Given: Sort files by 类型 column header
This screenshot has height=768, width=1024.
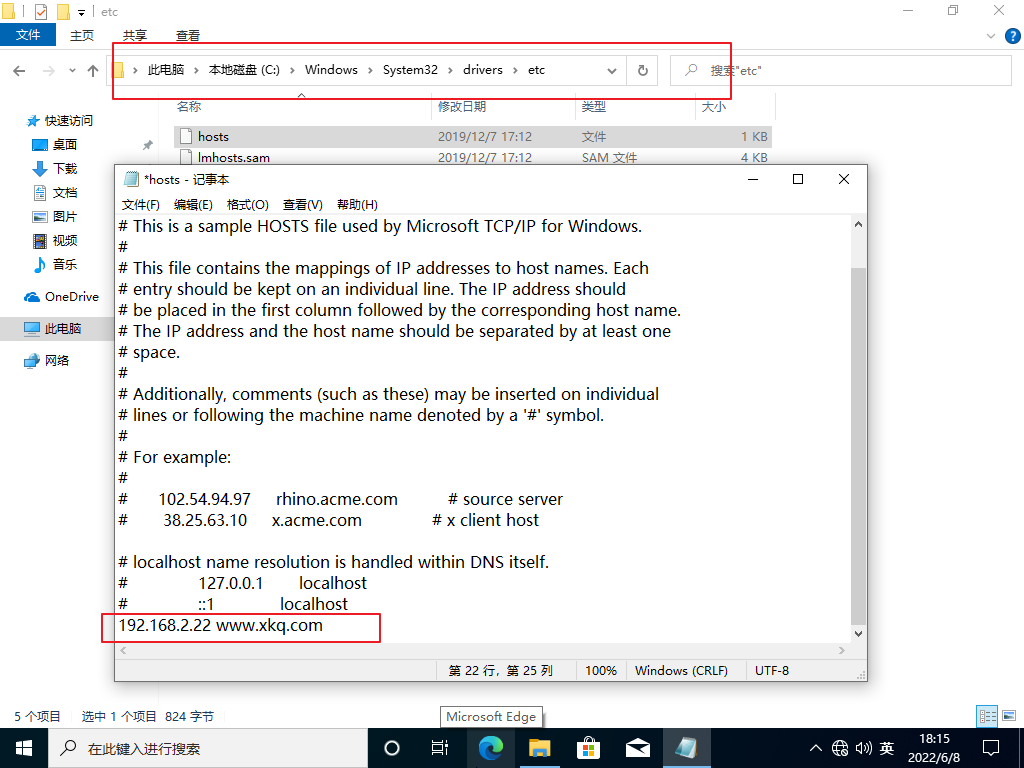Looking at the screenshot, I should coord(594,106).
